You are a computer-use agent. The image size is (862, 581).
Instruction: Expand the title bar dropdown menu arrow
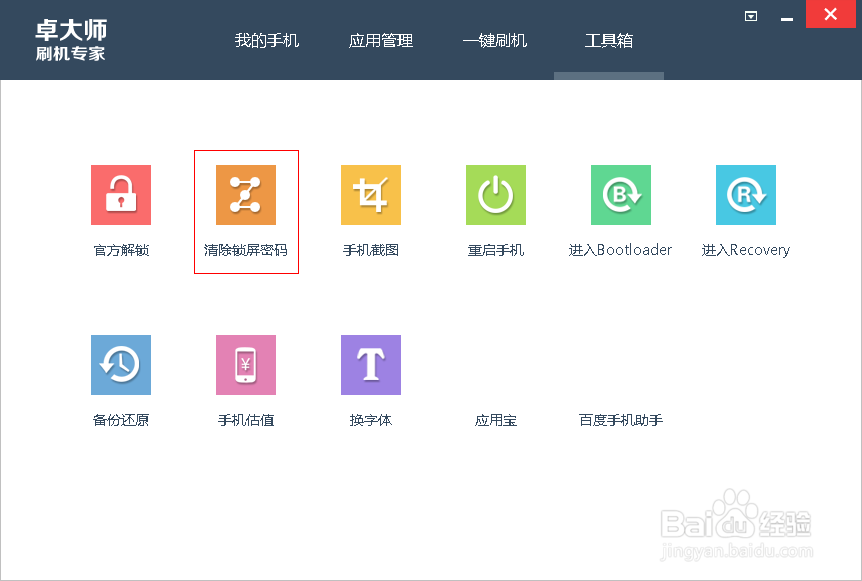[x=750, y=16]
